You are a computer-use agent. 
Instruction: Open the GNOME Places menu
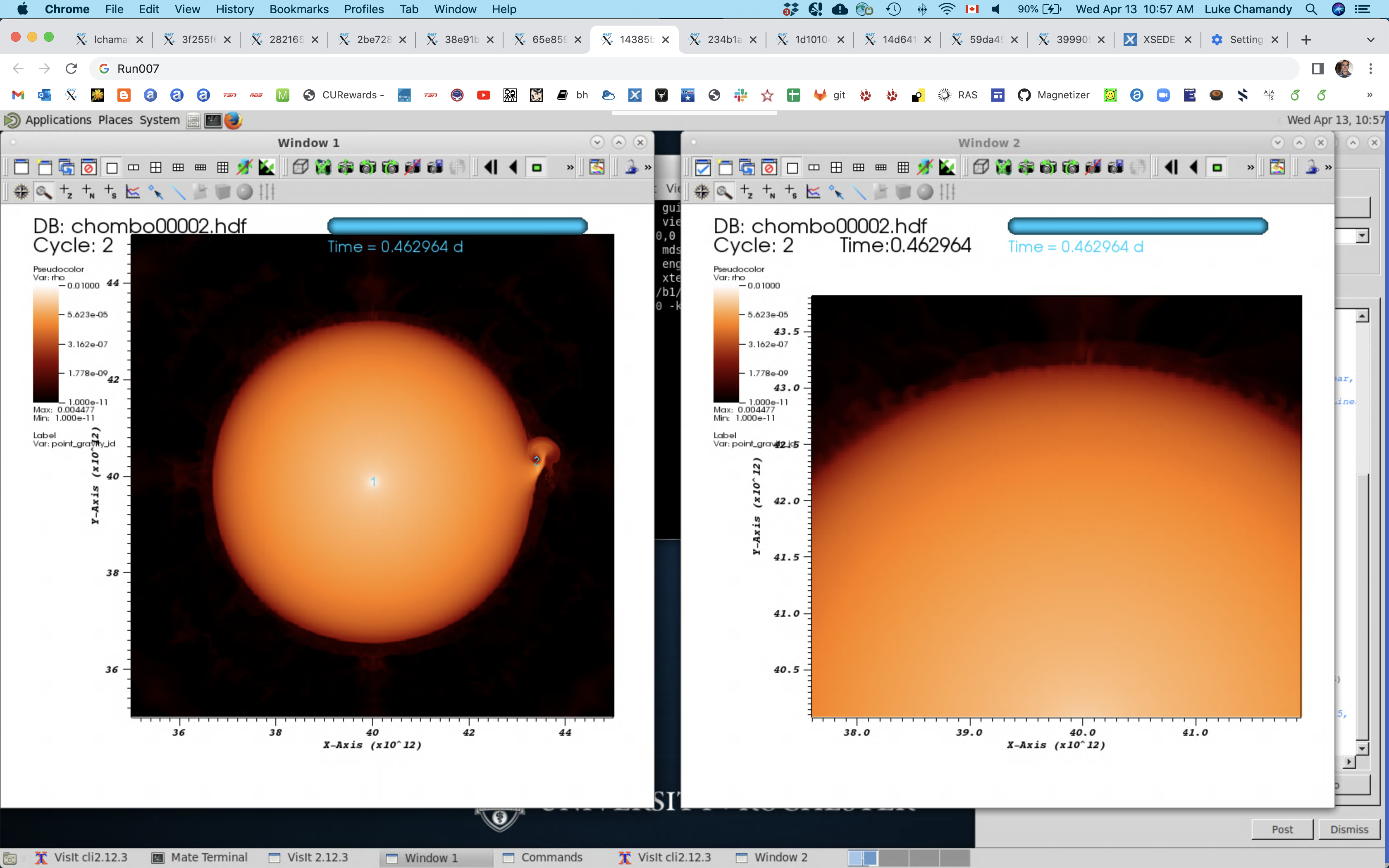pos(115,120)
